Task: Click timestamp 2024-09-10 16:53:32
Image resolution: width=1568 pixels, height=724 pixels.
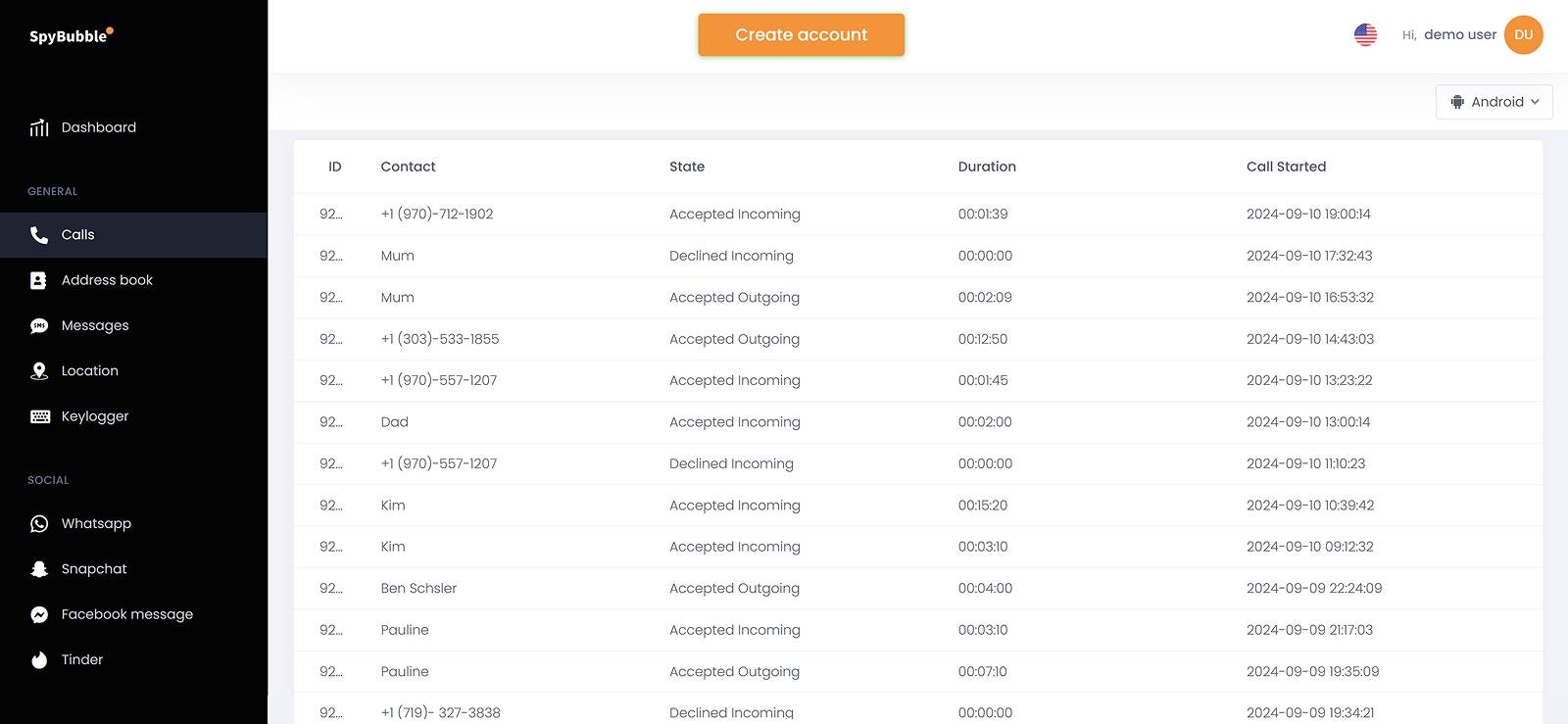Action: tap(1310, 298)
